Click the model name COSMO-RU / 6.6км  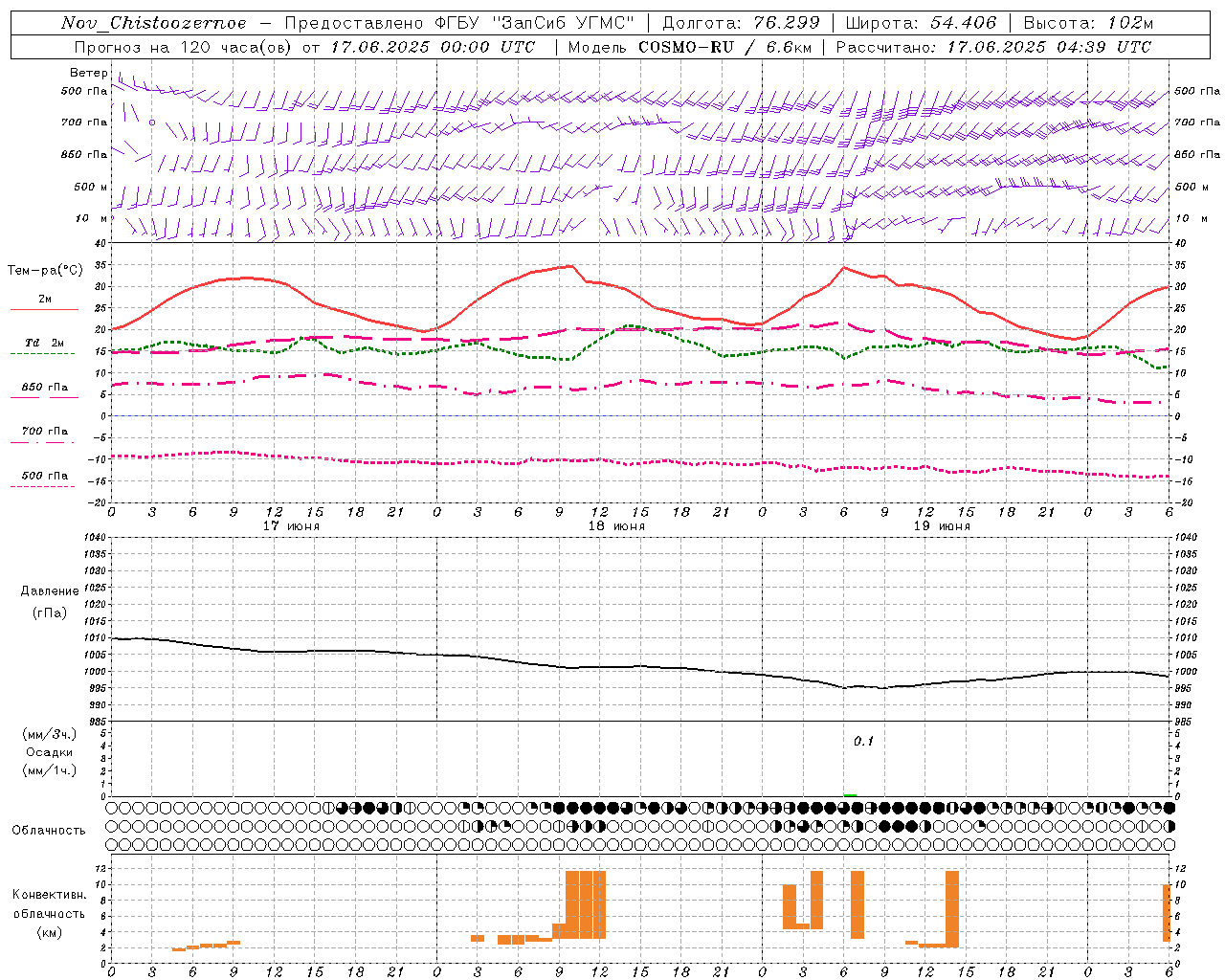point(725,46)
